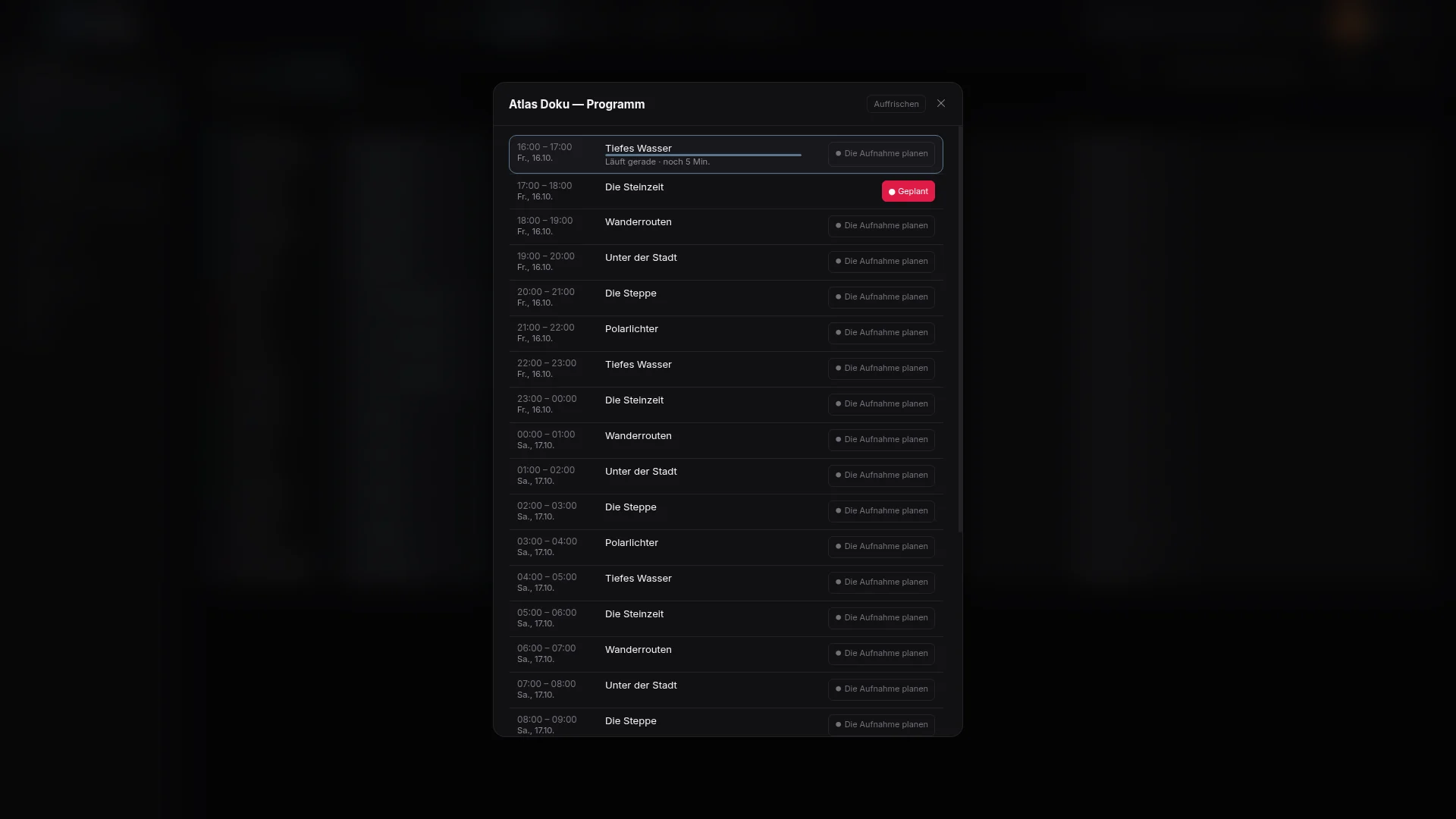The image size is (1456, 819).
Task: Select 'Die Steppe' title at 02:00
Action: coord(631,507)
